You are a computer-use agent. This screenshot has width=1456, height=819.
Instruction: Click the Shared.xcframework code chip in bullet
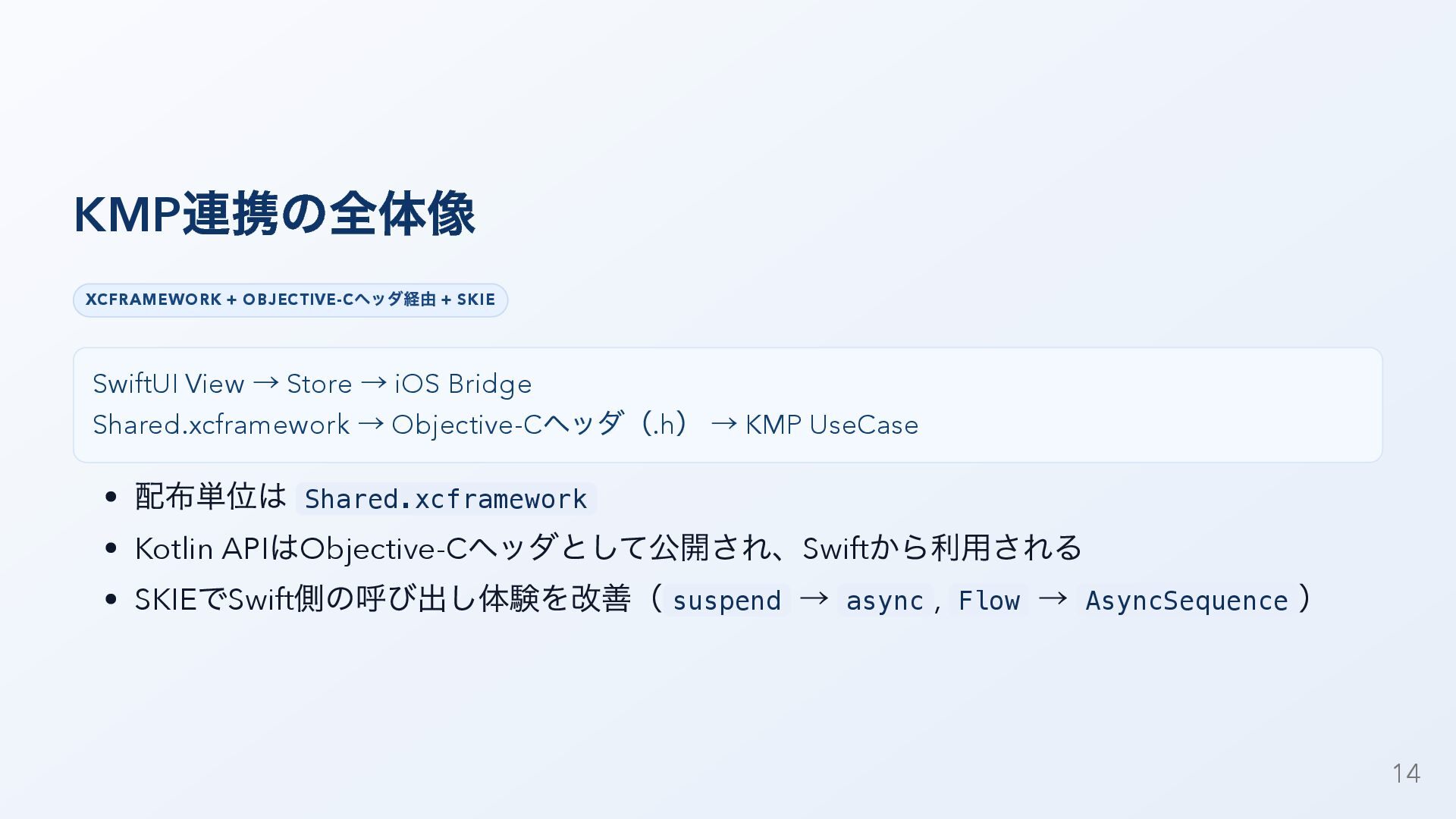[x=446, y=499]
